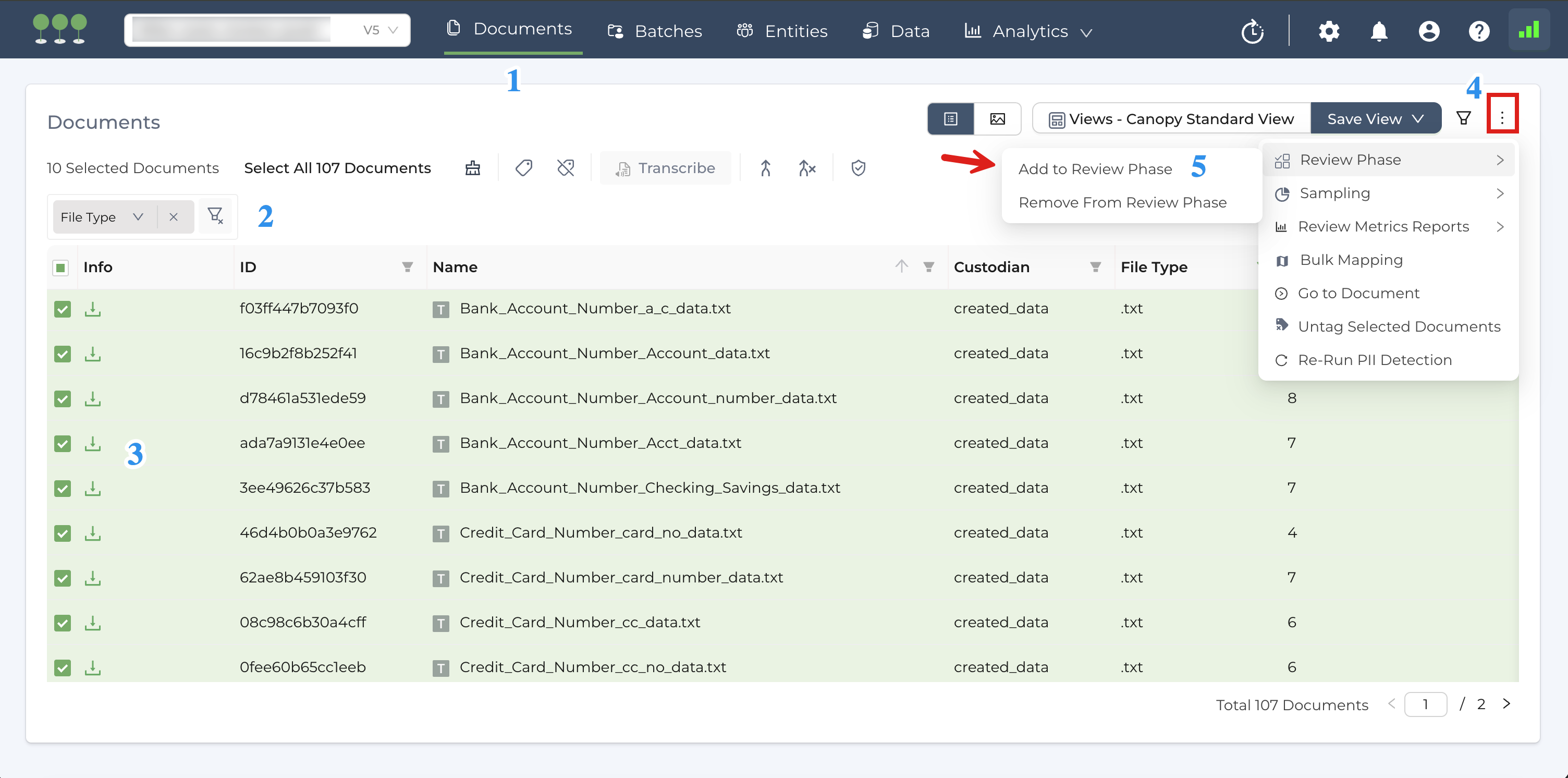1568x778 pixels.
Task: Deselect the Credit_Card_Number_cc_data.txt row
Action: [62, 623]
